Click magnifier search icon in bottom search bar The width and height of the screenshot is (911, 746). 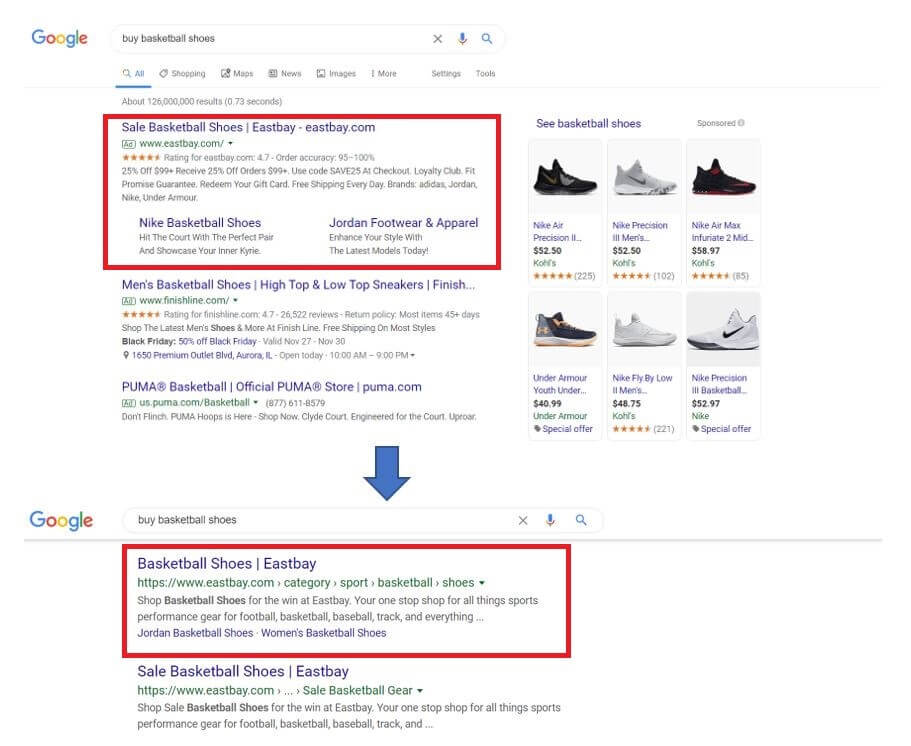[580, 520]
